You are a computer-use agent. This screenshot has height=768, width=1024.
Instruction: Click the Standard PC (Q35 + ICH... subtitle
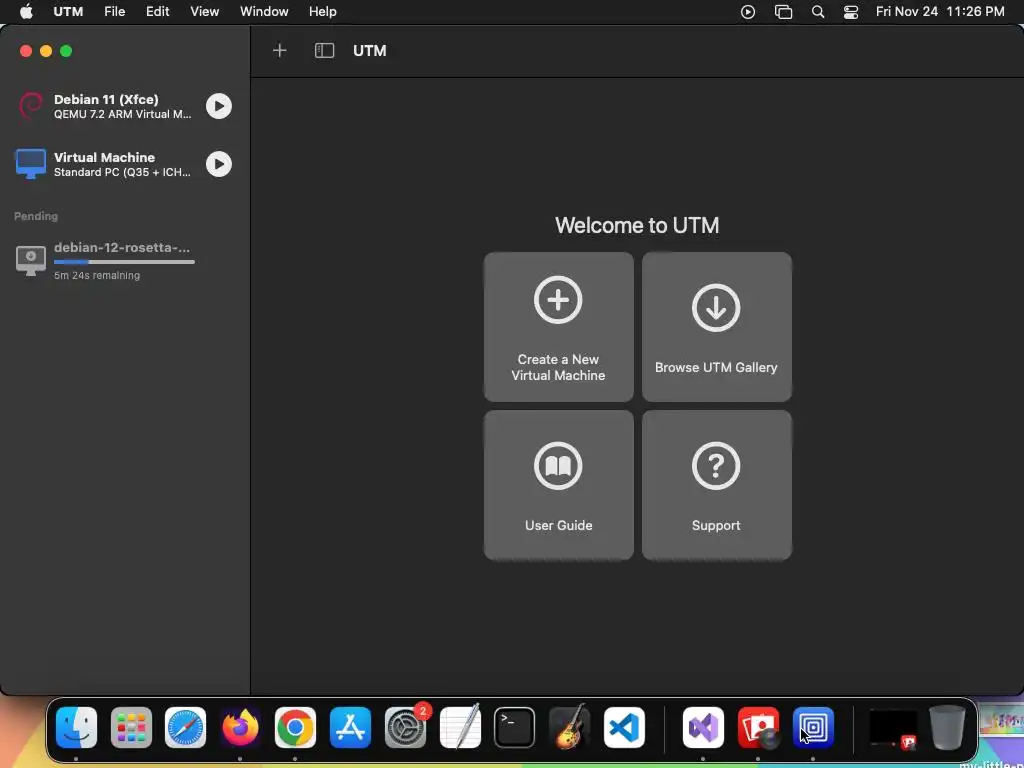122,172
